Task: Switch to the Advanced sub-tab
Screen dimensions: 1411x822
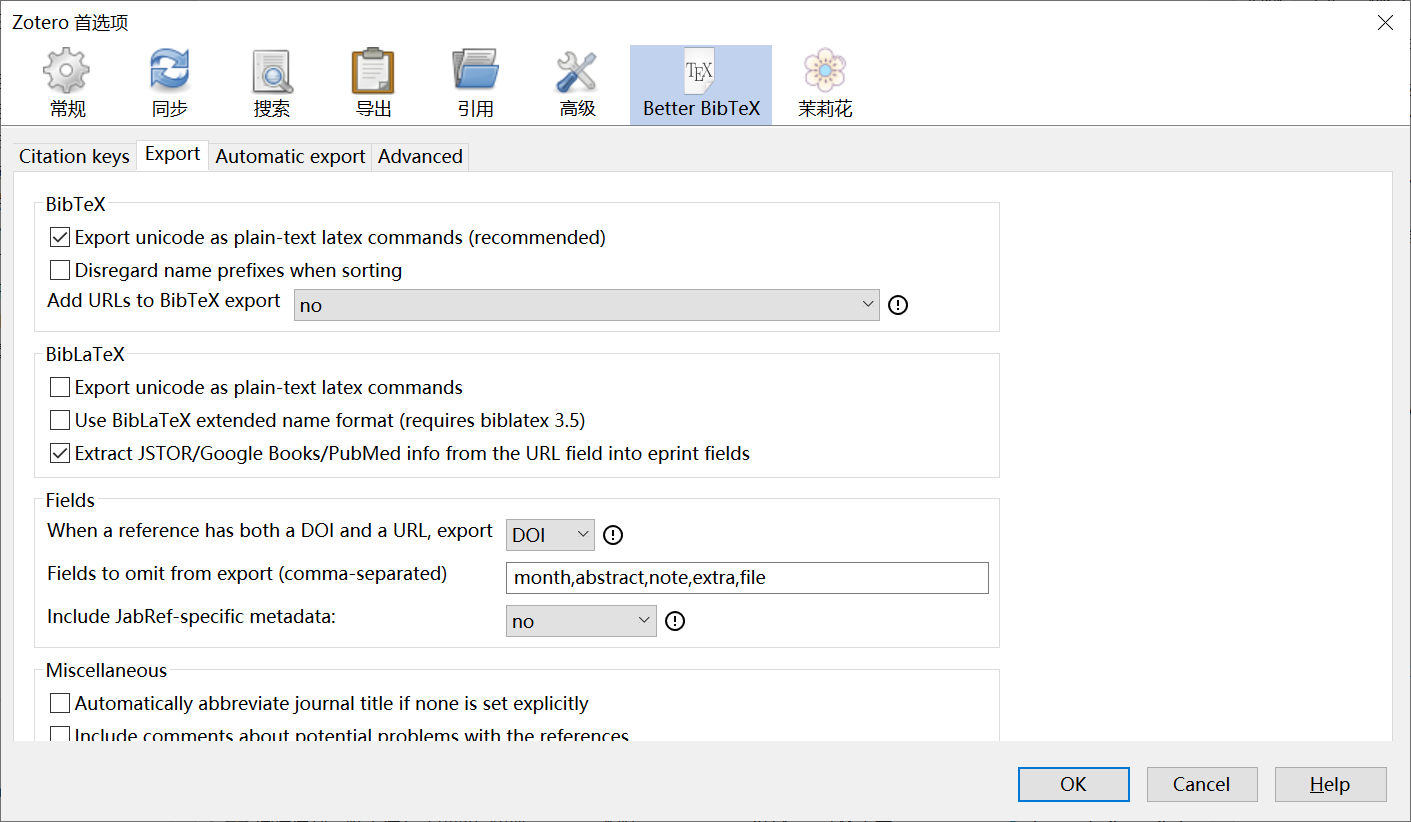Action: [420, 156]
